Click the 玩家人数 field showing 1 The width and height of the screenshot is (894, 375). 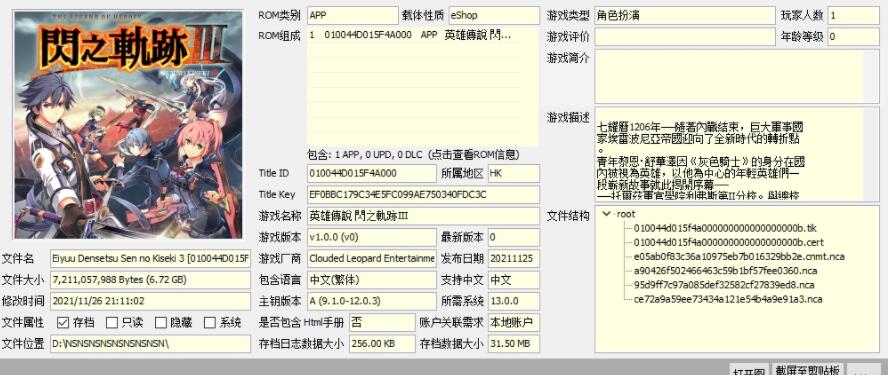(854, 15)
